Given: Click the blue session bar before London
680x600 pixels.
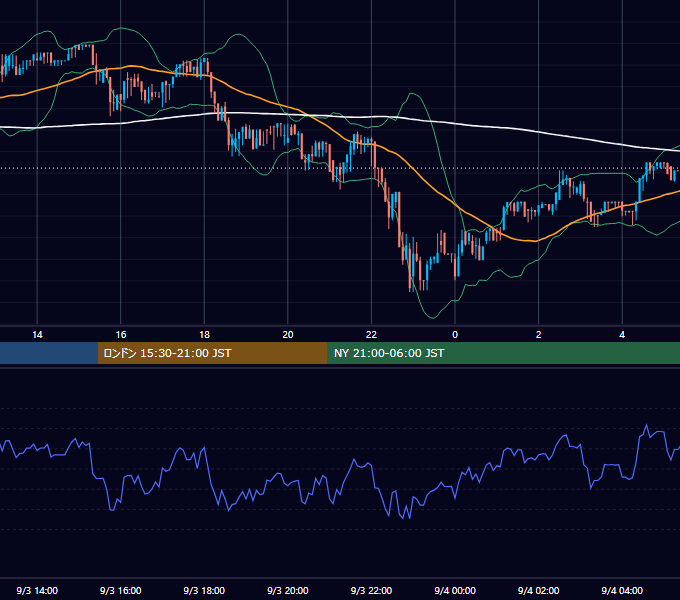Looking at the screenshot, I should tap(49, 353).
